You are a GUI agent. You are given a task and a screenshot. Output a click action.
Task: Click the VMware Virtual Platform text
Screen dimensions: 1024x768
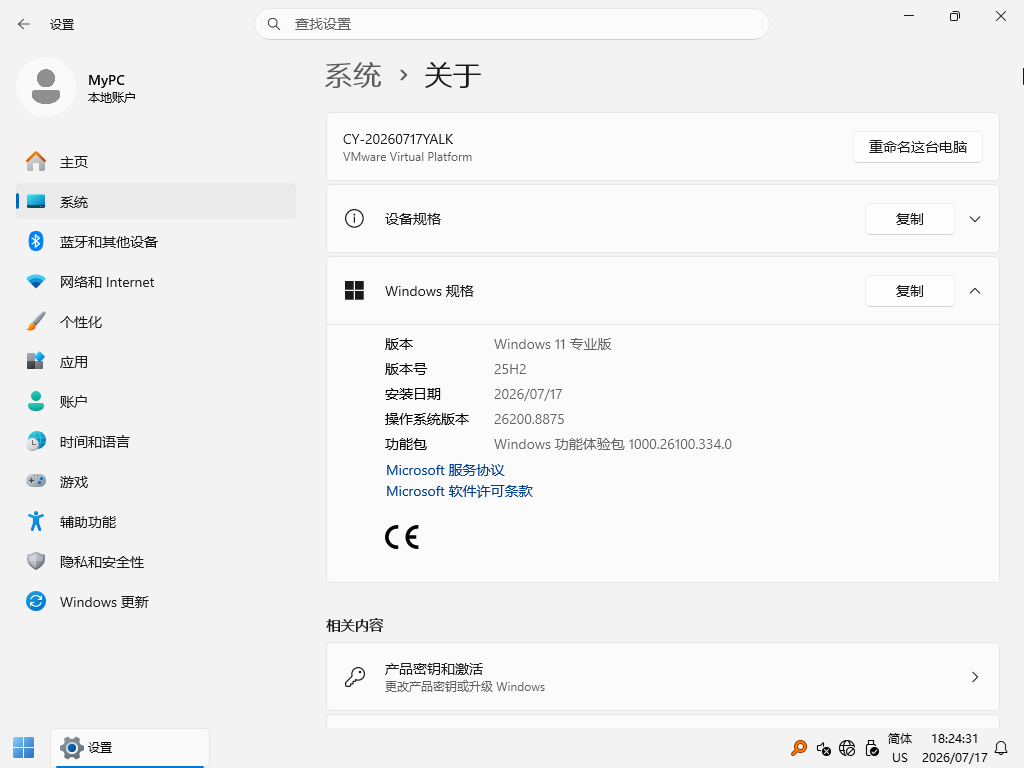click(x=408, y=157)
